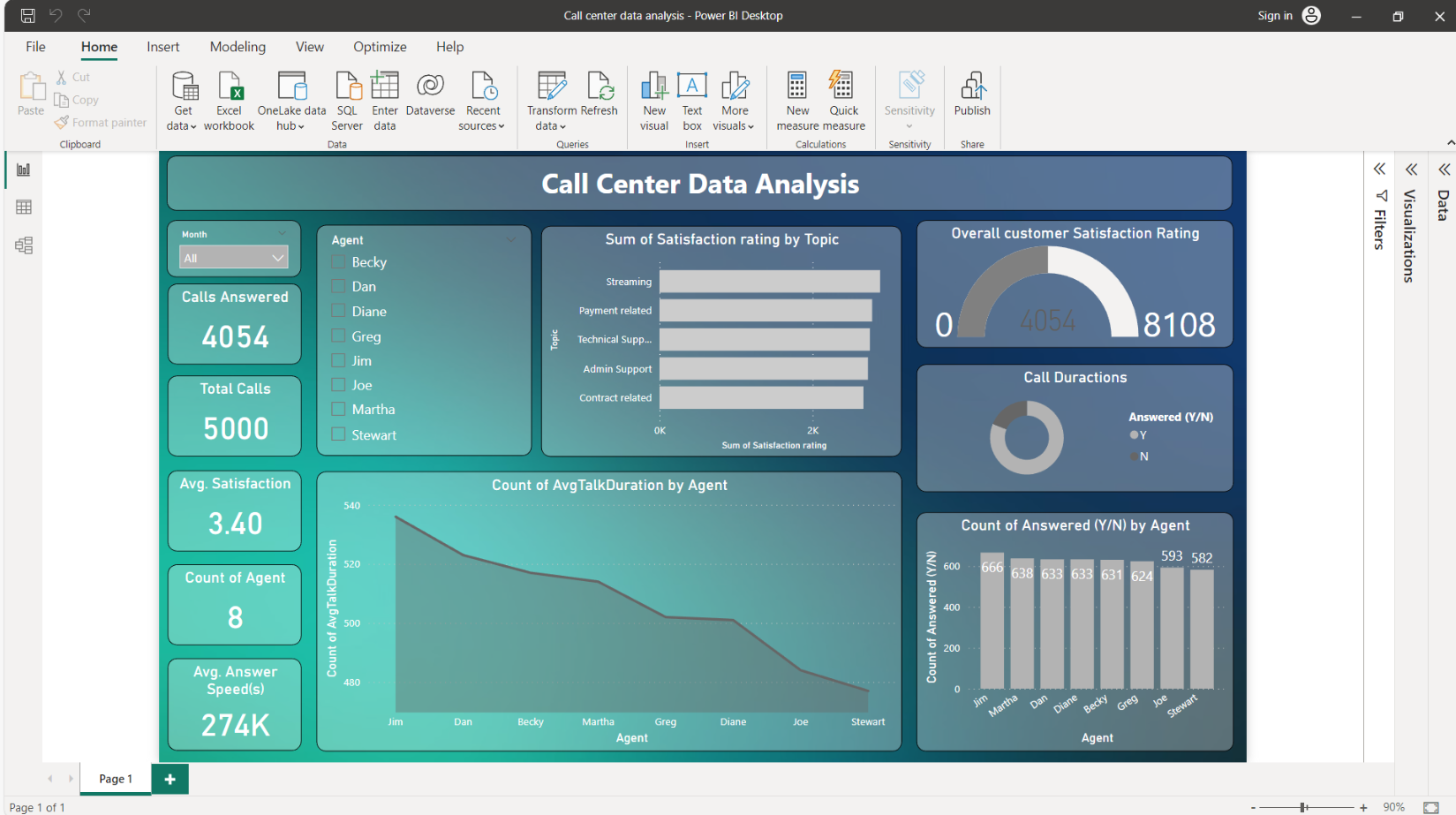This screenshot has height=815, width=1456.
Task: Insert a New visual
Action: click(653, 100)
